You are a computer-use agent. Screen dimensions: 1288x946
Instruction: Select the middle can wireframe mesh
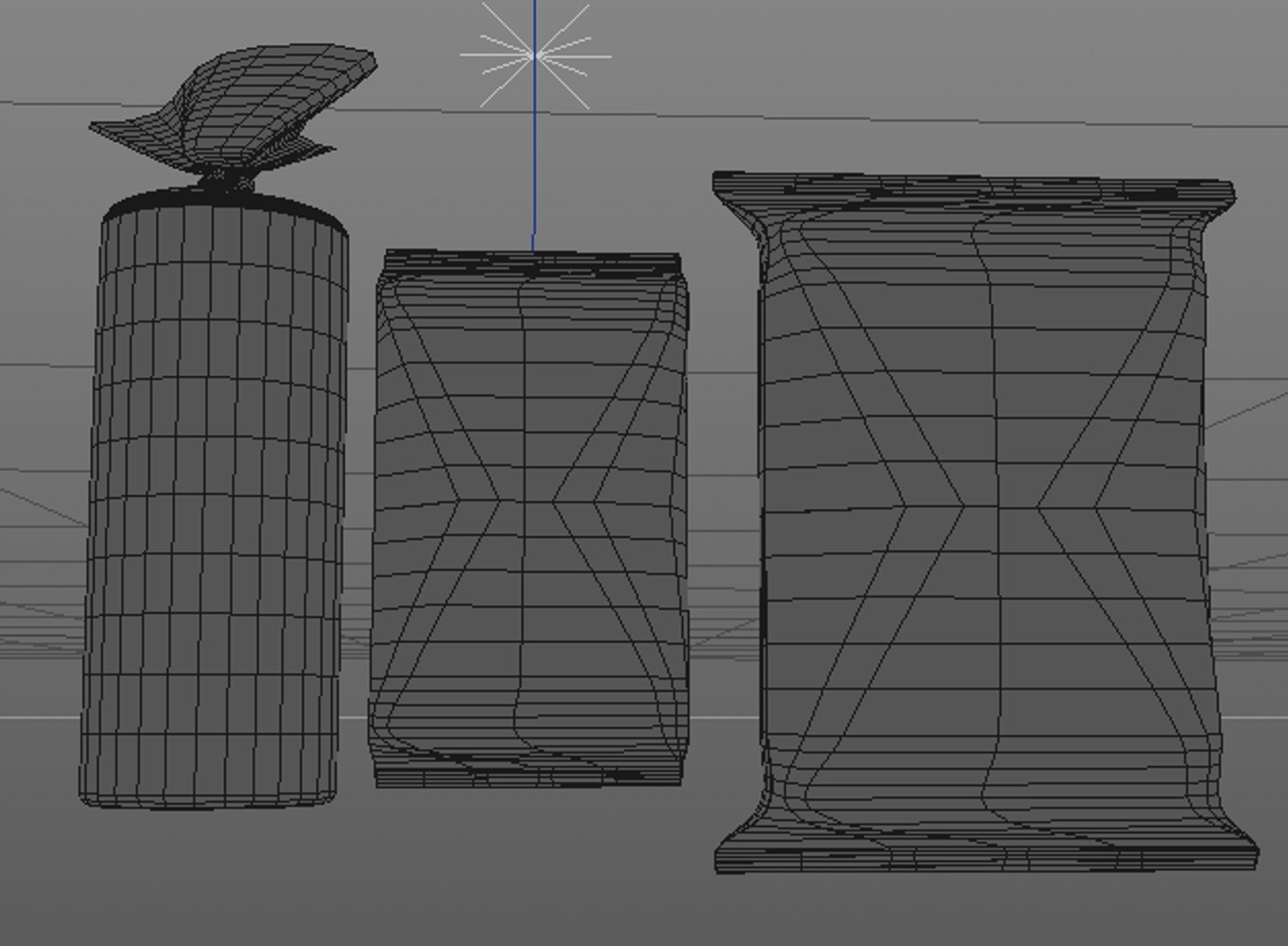pyautogui.click(x=530, y=519)
